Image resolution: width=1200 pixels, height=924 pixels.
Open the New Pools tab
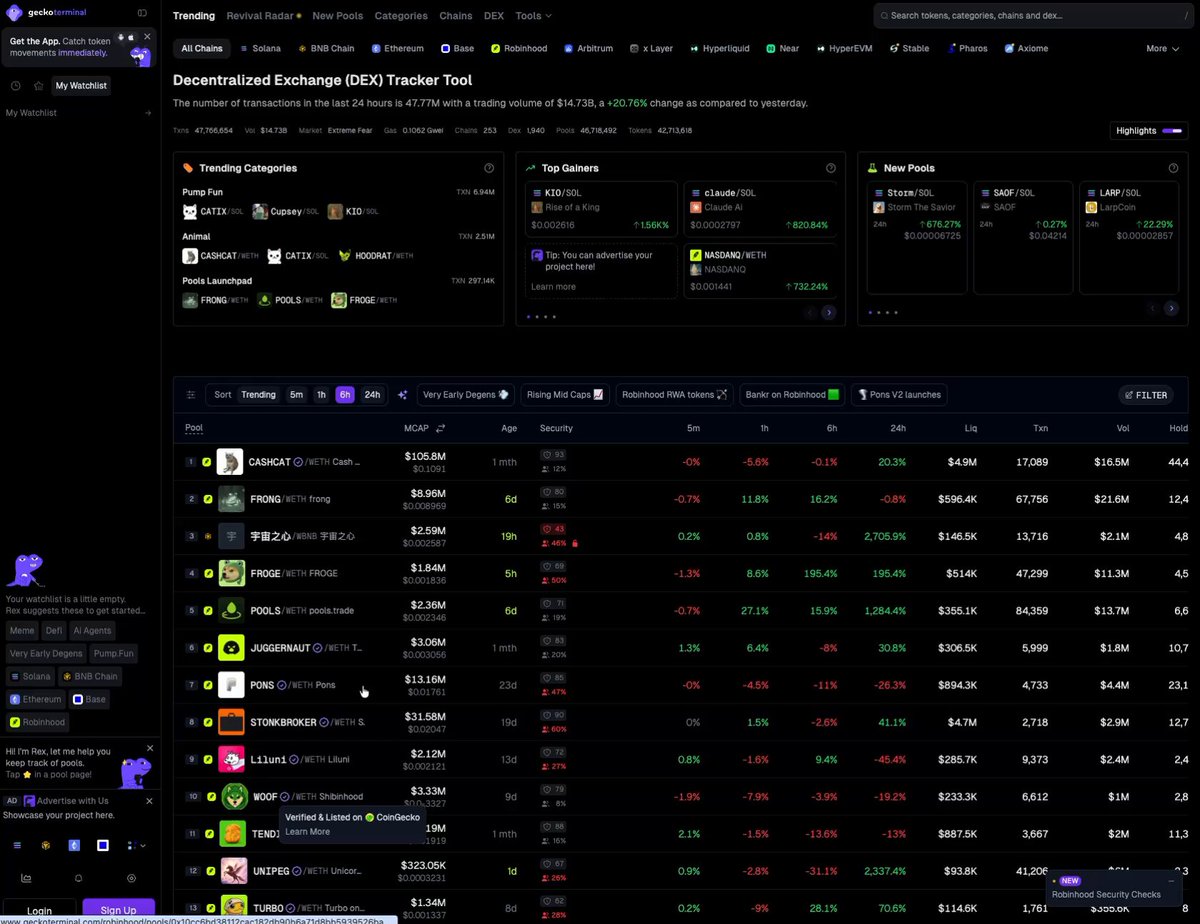(x=337, y=16)
